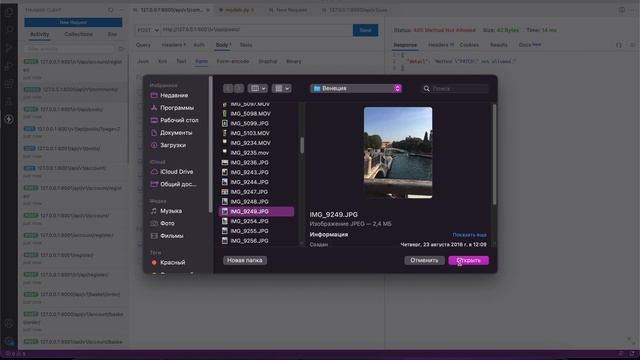Open the Auth tab of the request
Screen dimensions: 640x360
[199, 45]
